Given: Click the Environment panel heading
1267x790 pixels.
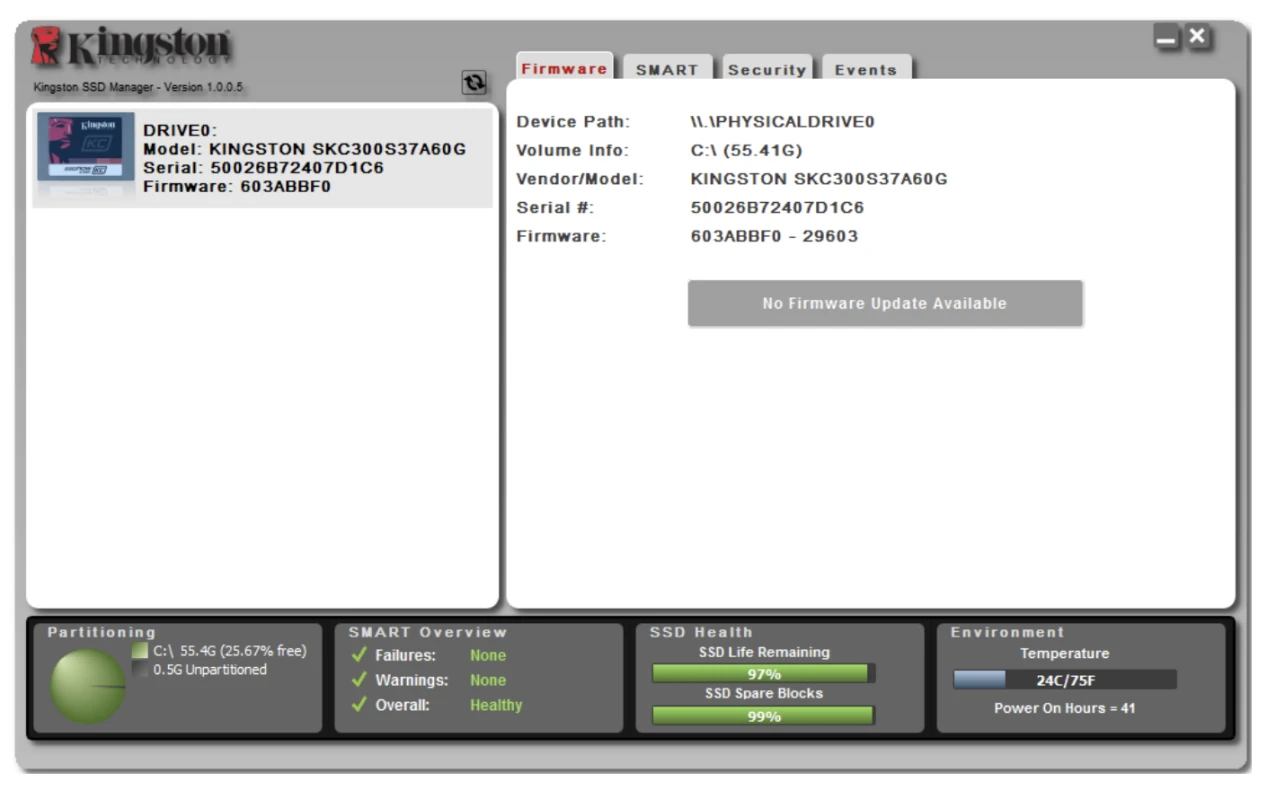Looking at the screenshot, I should point(1007,632).
